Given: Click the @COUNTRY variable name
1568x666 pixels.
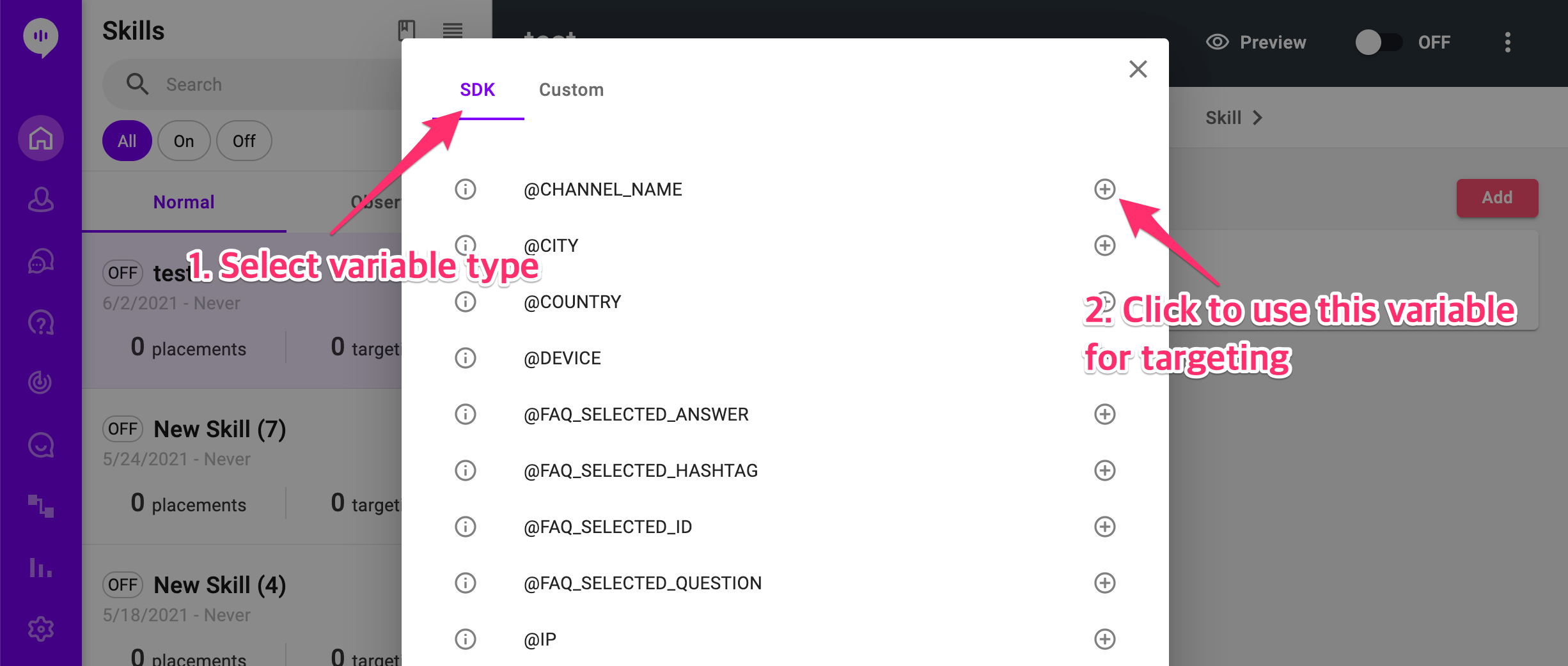Looking at the screenshot, I should click(x=572, y=302).
